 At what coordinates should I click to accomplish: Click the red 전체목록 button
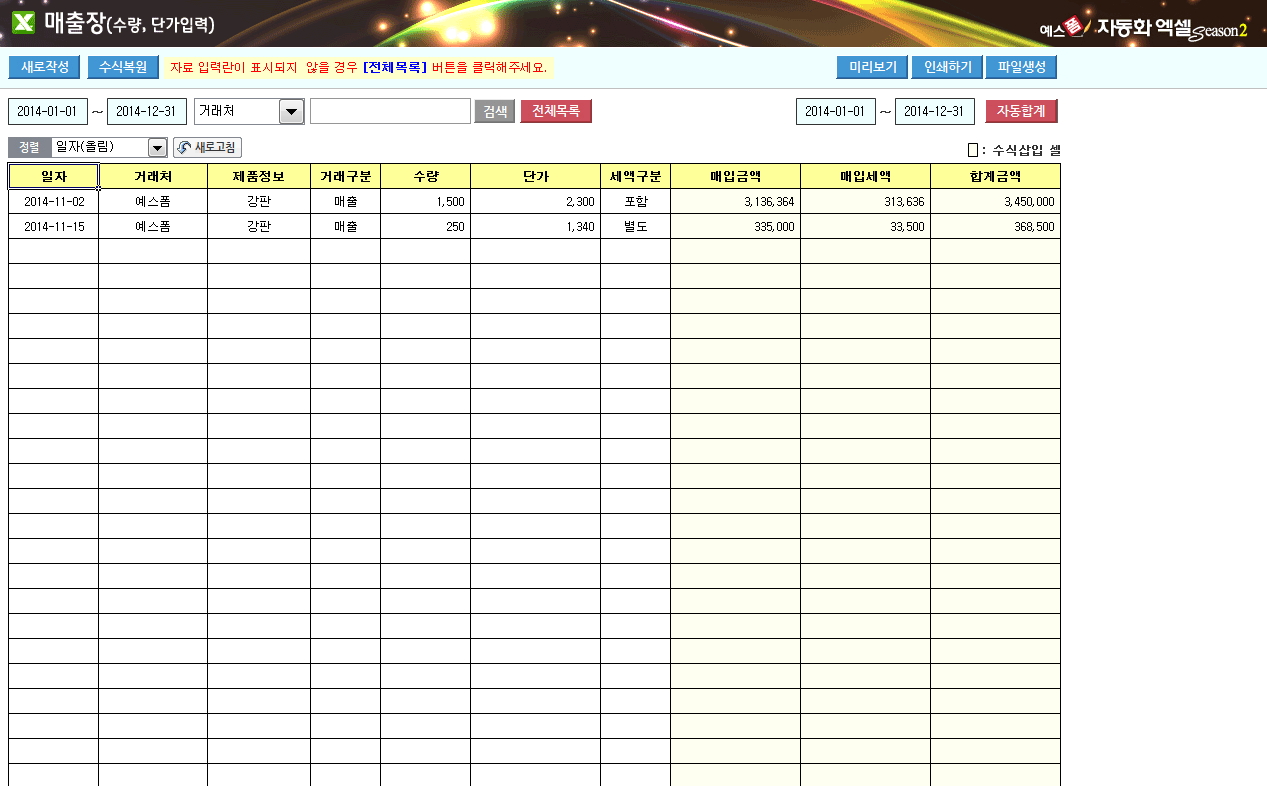click(x=556, y=111)
